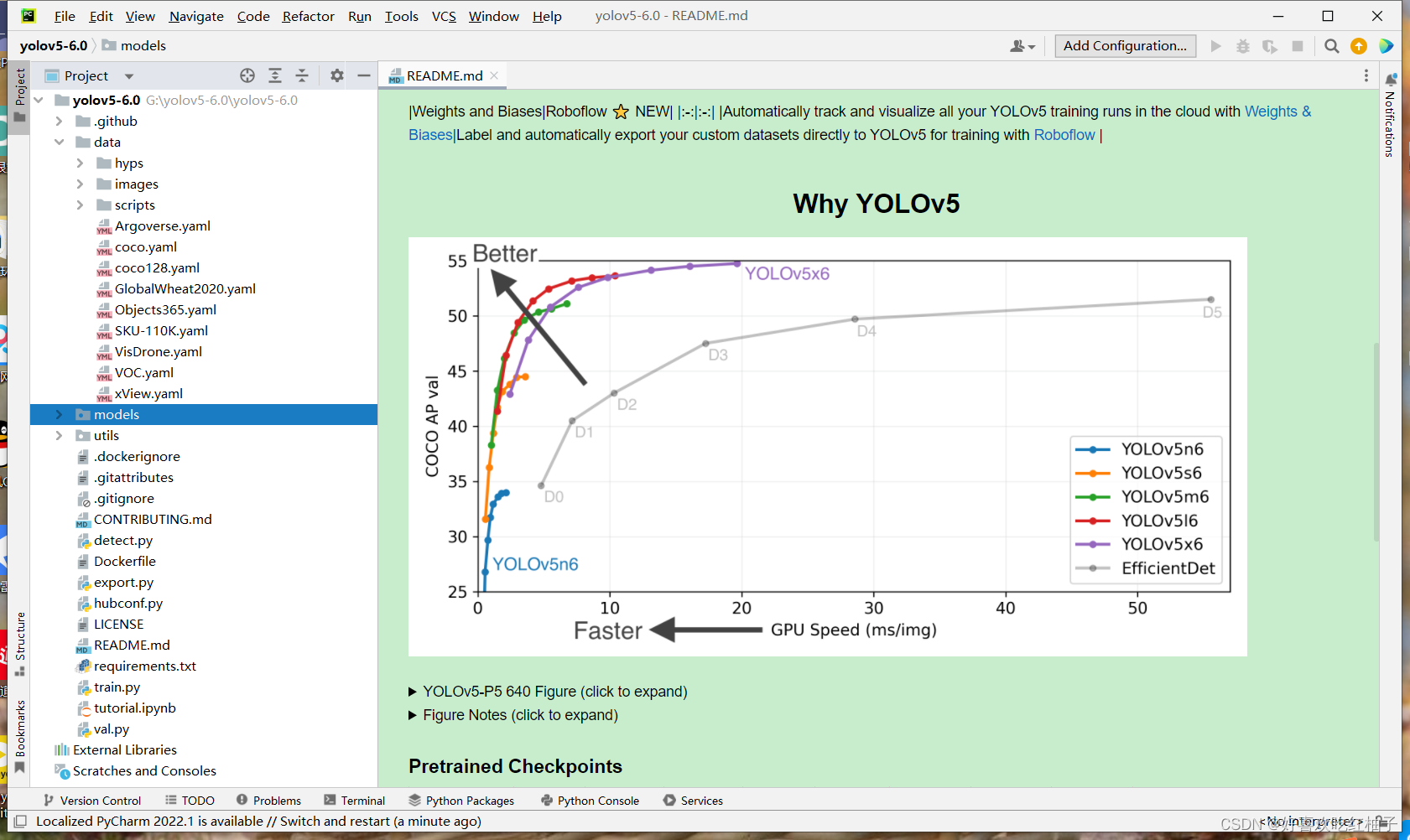This screenshot has height=840, width=1410.
Task: Expand the scripts folder
Action: (80, 205)
